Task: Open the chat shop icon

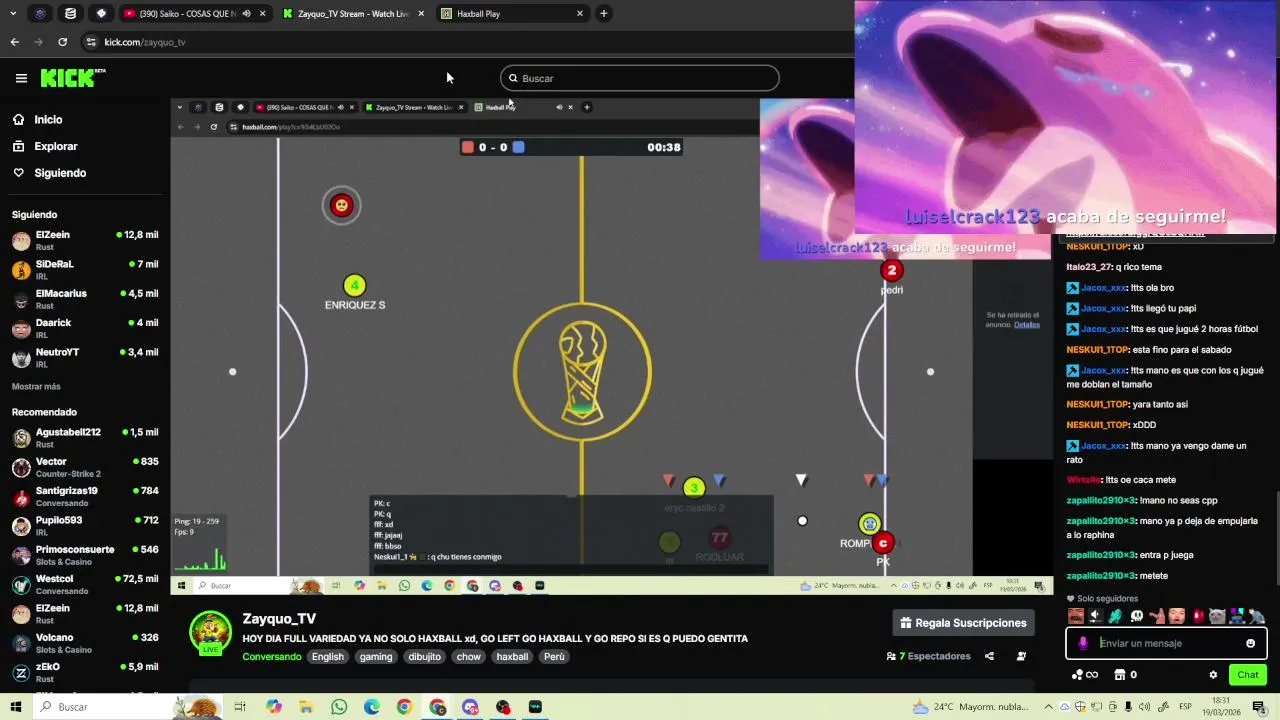Action: click(x=1120, y=675)
